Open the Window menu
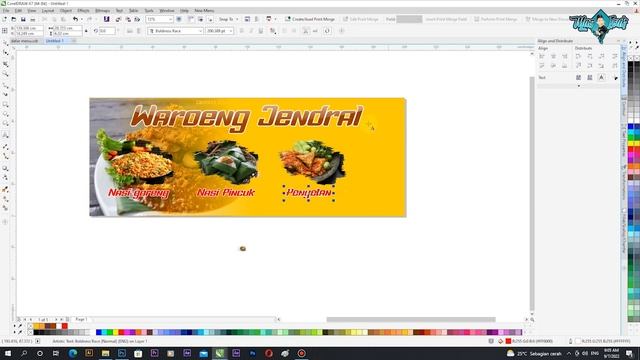This screenshot has width=640, height=360. (167, 11)
